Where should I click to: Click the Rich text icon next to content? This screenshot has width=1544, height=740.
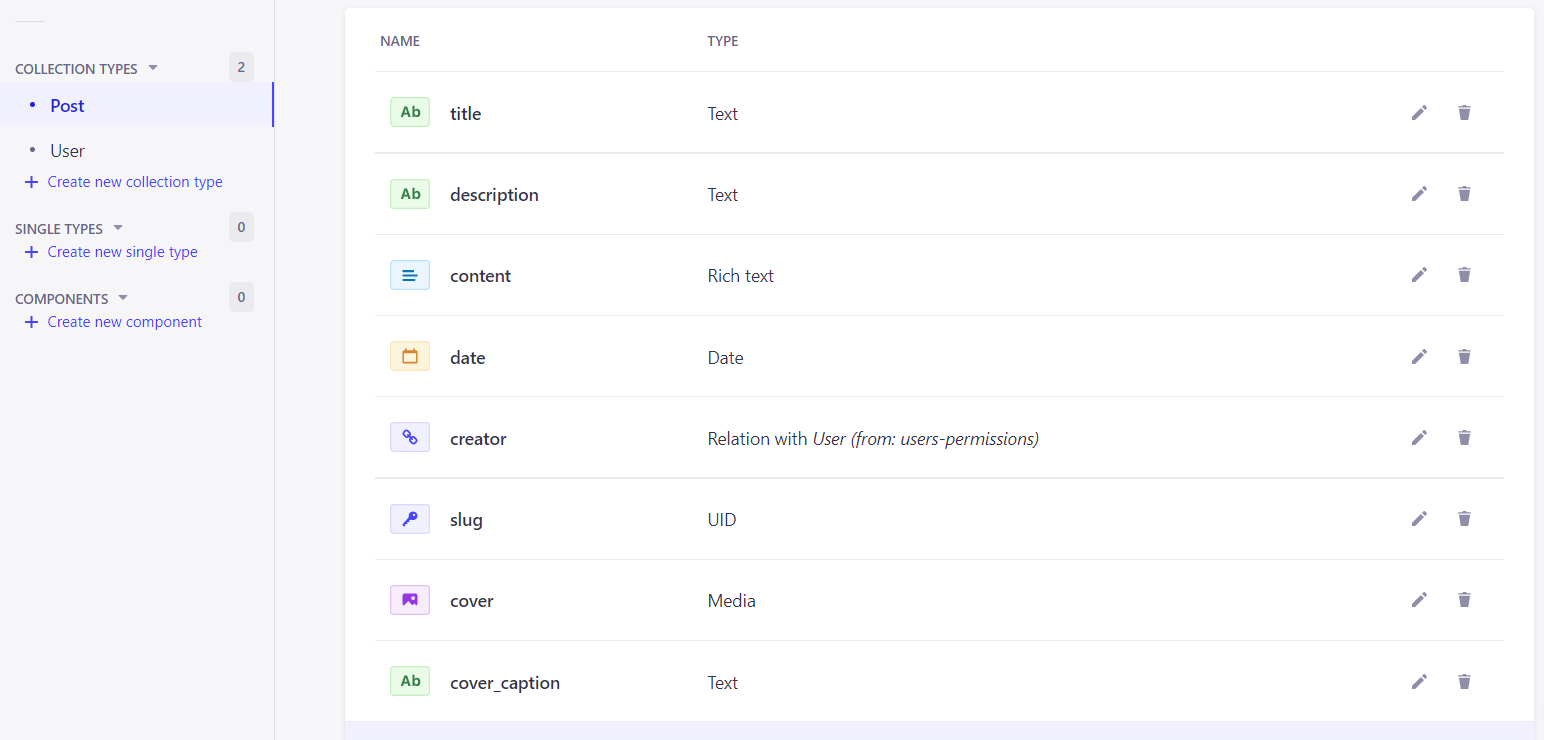pos(409,274)
